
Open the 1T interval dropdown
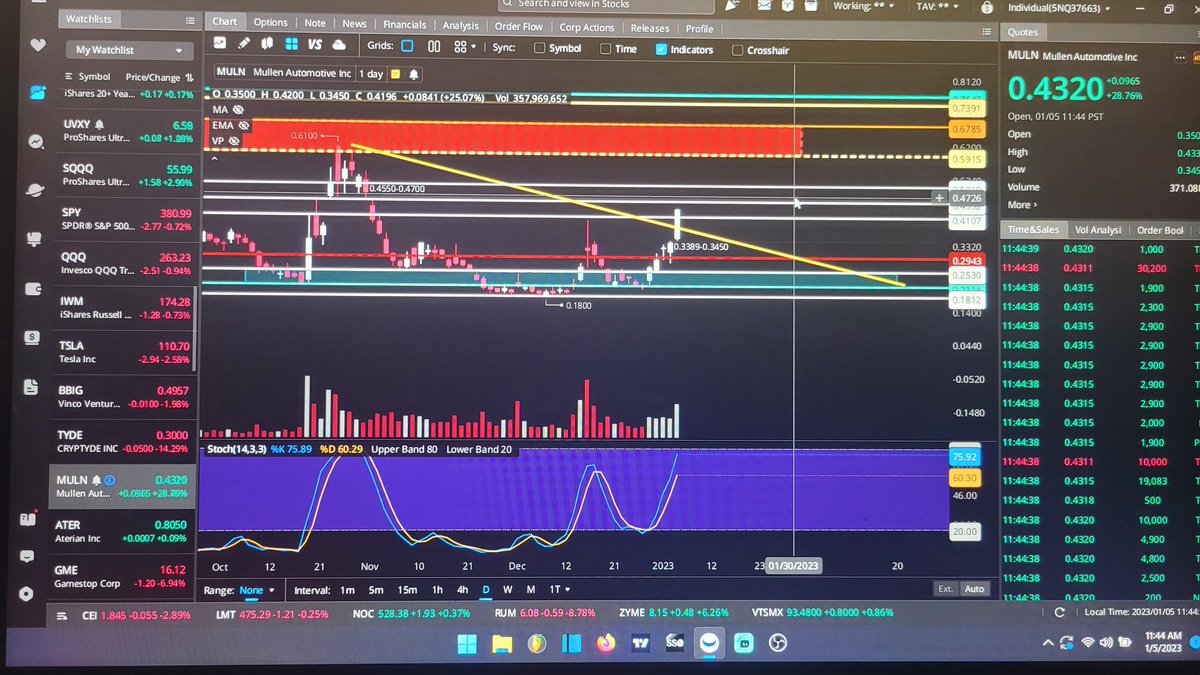pyautogui.click(x=560, y=590)
